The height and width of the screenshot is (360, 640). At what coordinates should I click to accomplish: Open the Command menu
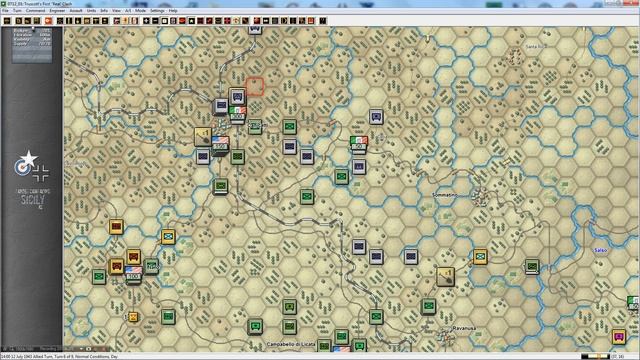(36, 11)
